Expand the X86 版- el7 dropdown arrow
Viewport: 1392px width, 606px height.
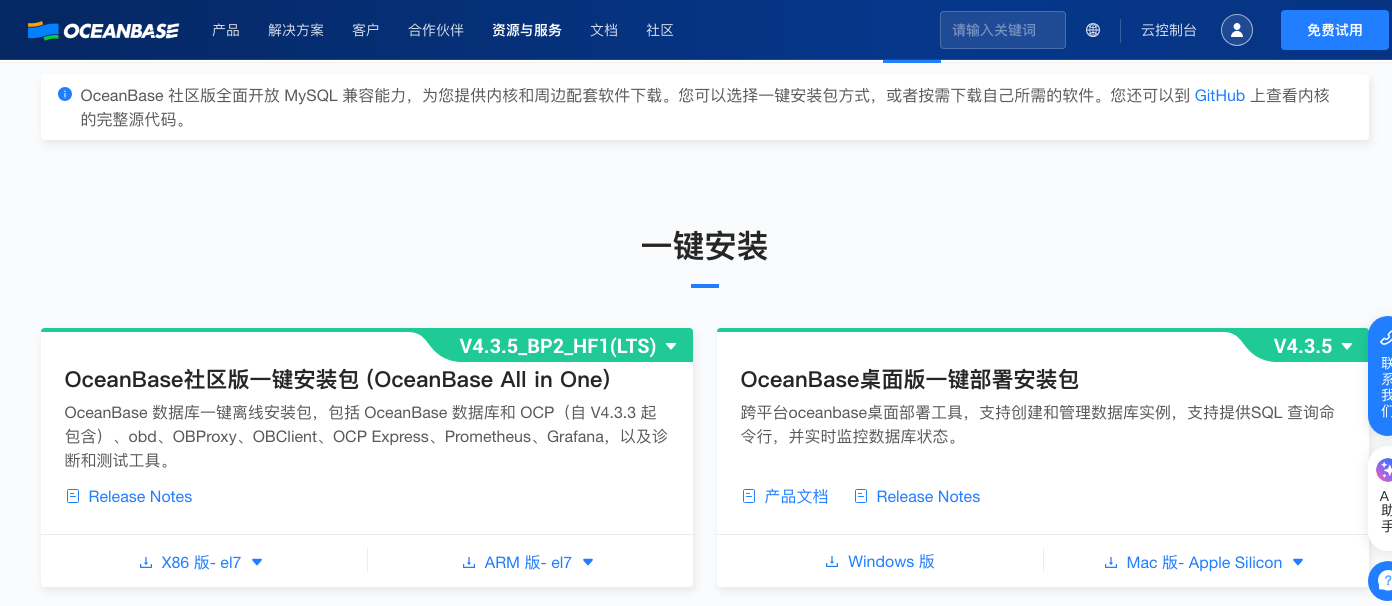tap(257, 562)
